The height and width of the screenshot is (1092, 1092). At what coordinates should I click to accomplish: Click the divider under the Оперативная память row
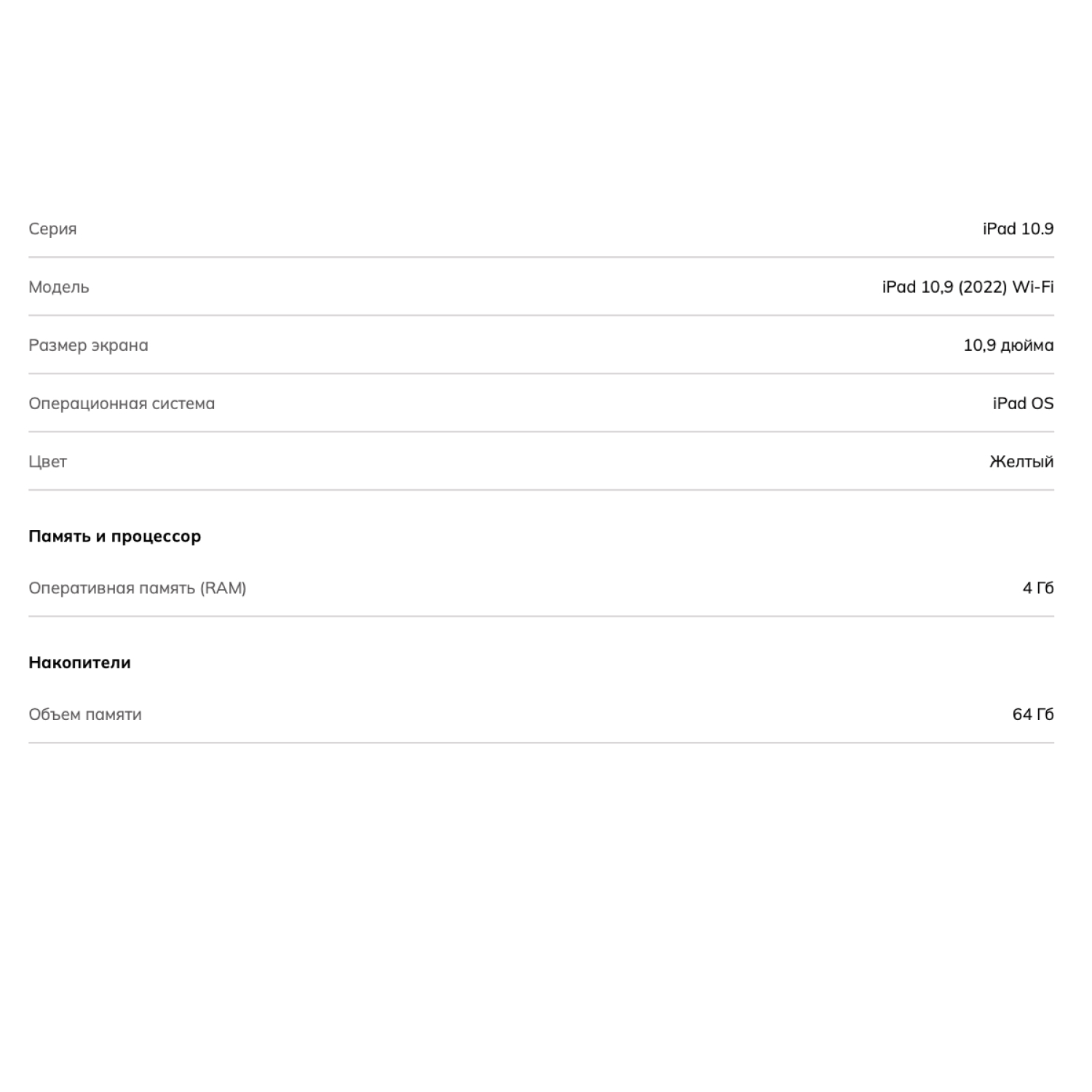[x=541, y=616]
